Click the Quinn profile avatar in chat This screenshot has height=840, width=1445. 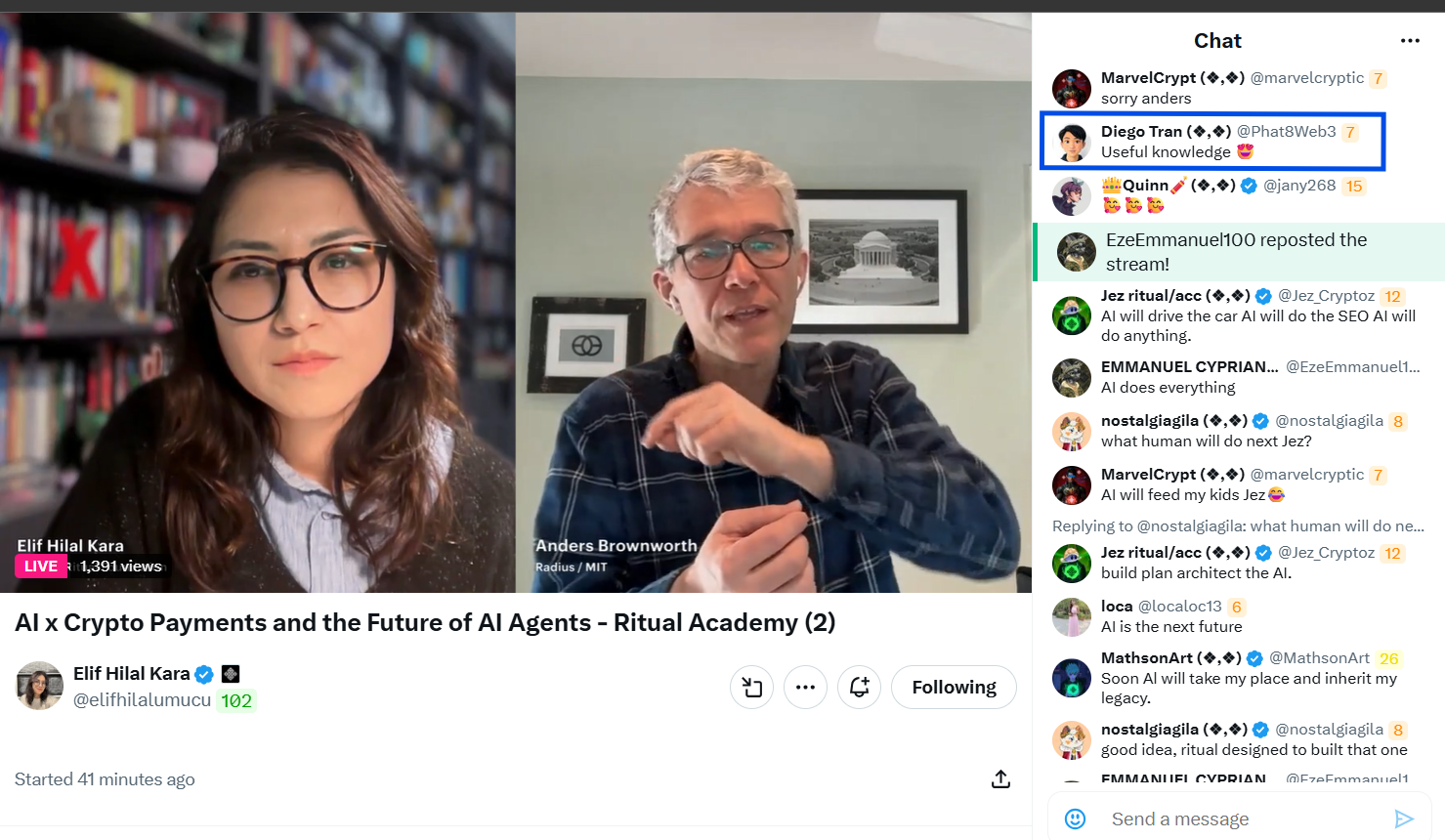point(1072,196)
